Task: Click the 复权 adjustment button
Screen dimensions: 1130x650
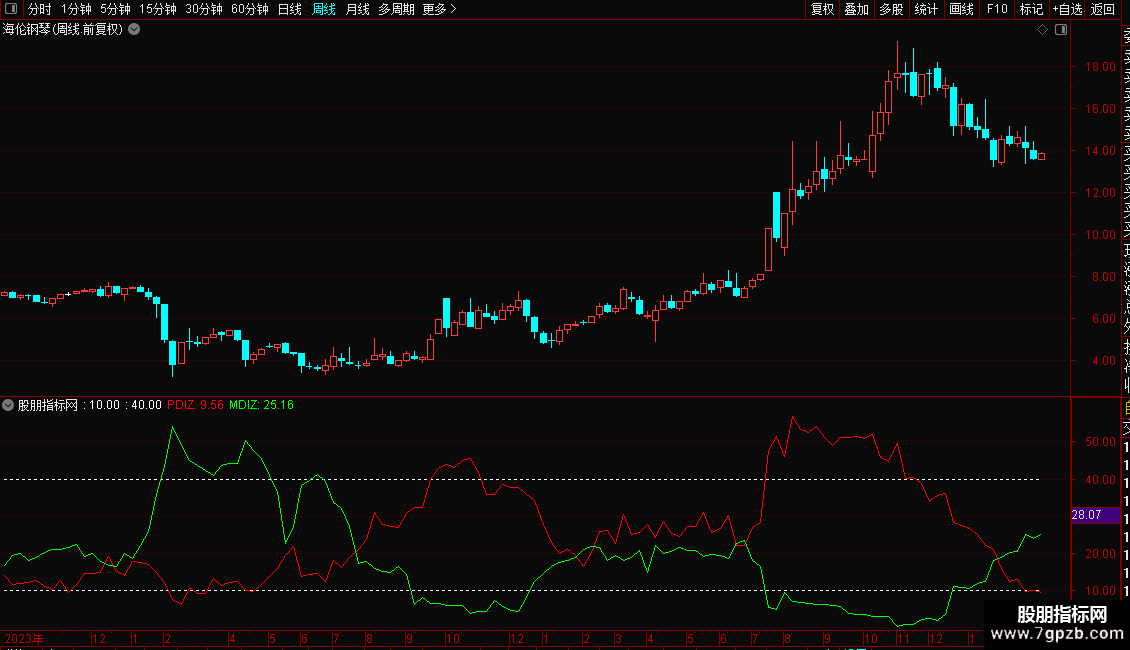Action: (x=822, y=9)
